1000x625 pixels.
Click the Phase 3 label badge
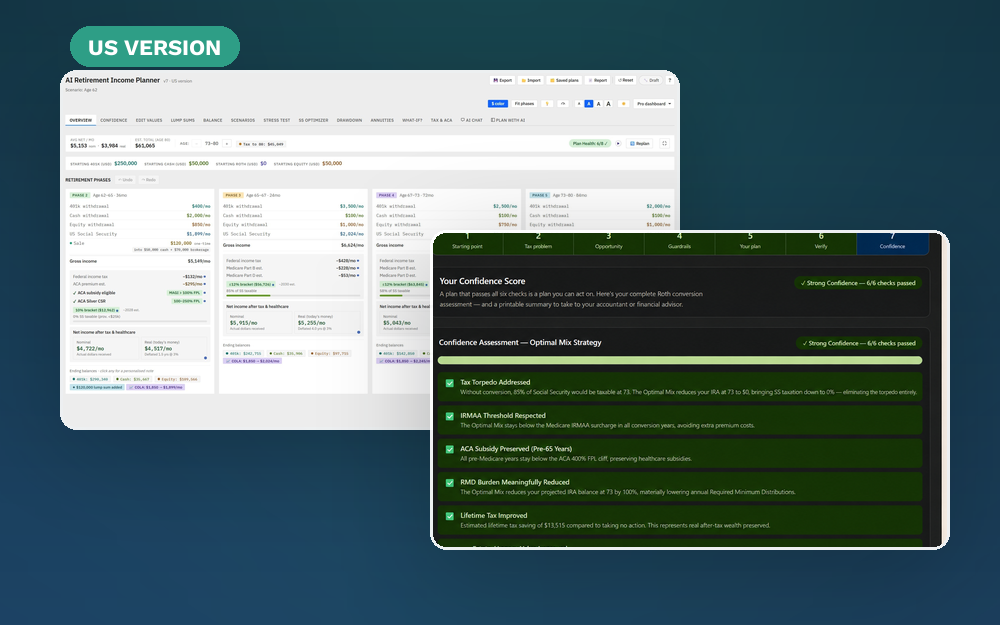point(233,195)
